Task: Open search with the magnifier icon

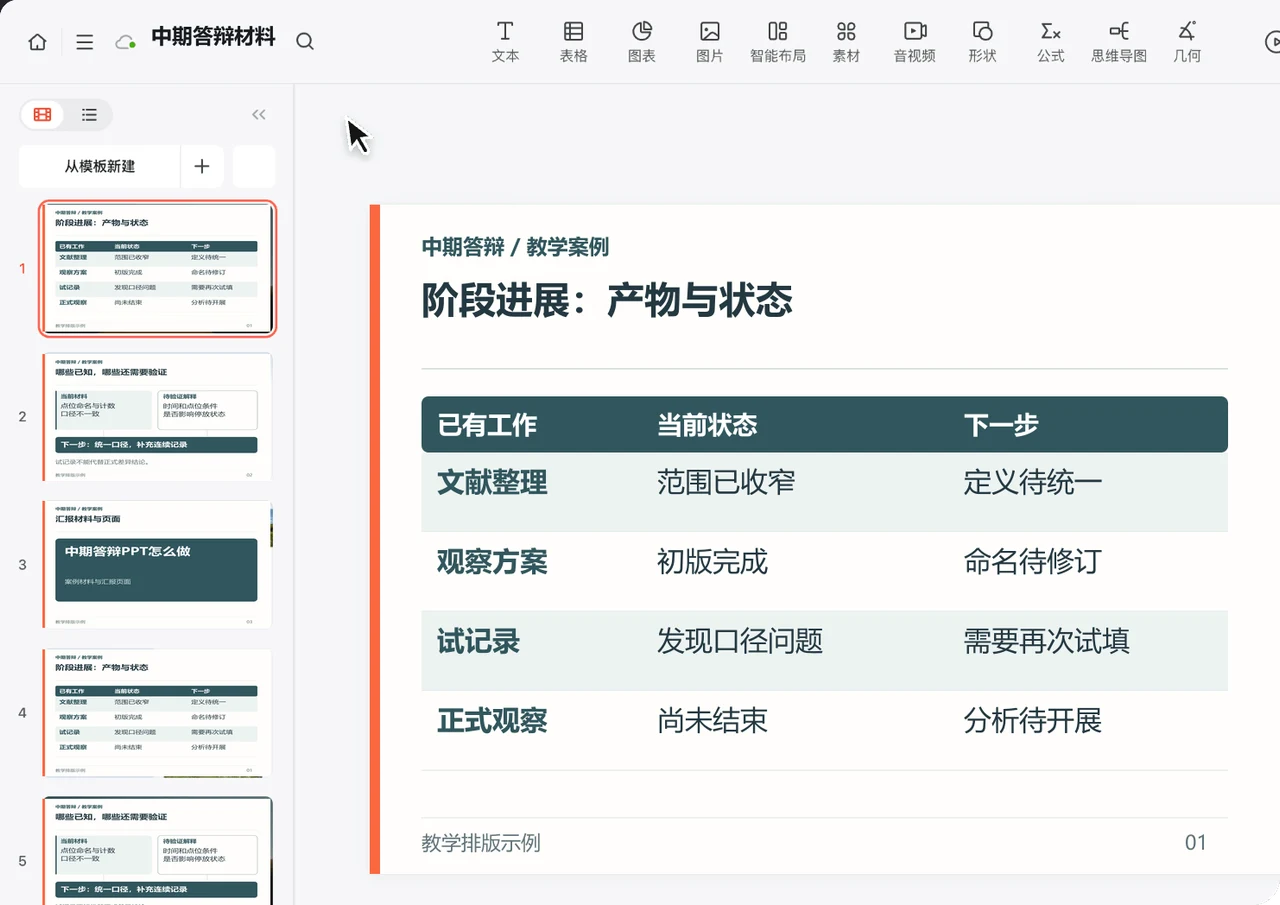Action: point(305,42)
